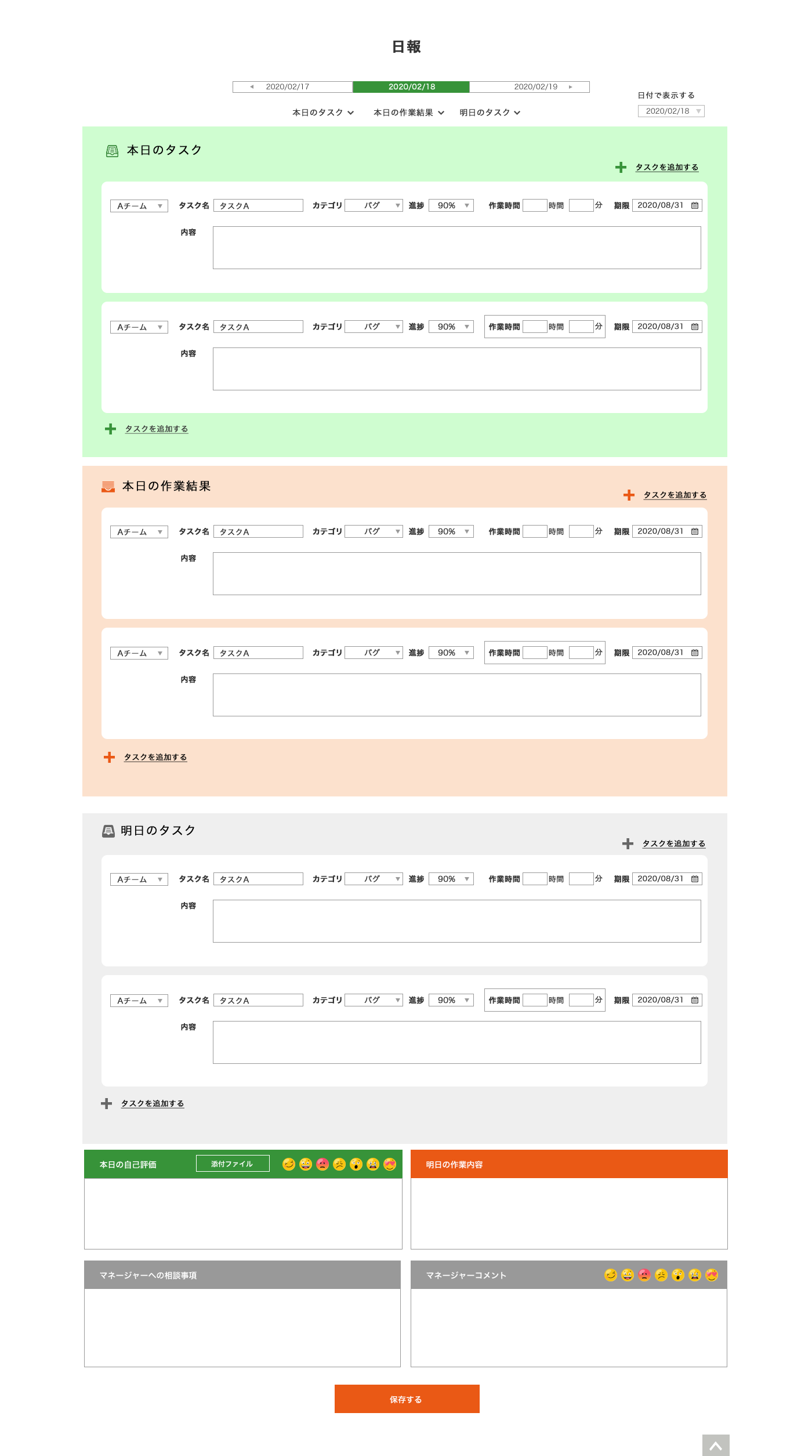Choose the sad frowning emoji in 本日の自己評価 header

[x=339, y=1164]
